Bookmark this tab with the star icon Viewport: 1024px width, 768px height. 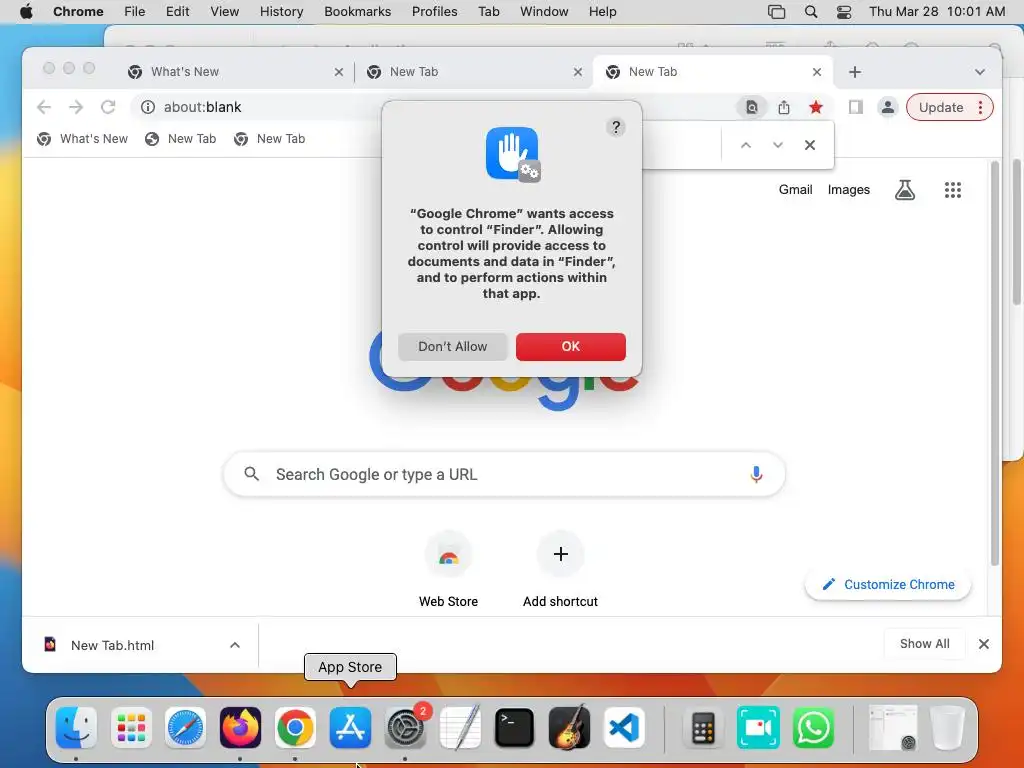816,107
